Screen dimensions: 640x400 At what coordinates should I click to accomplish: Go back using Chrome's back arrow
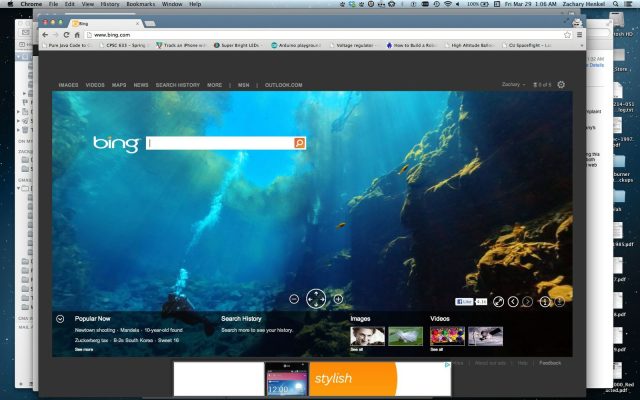(x=45, y=35)
